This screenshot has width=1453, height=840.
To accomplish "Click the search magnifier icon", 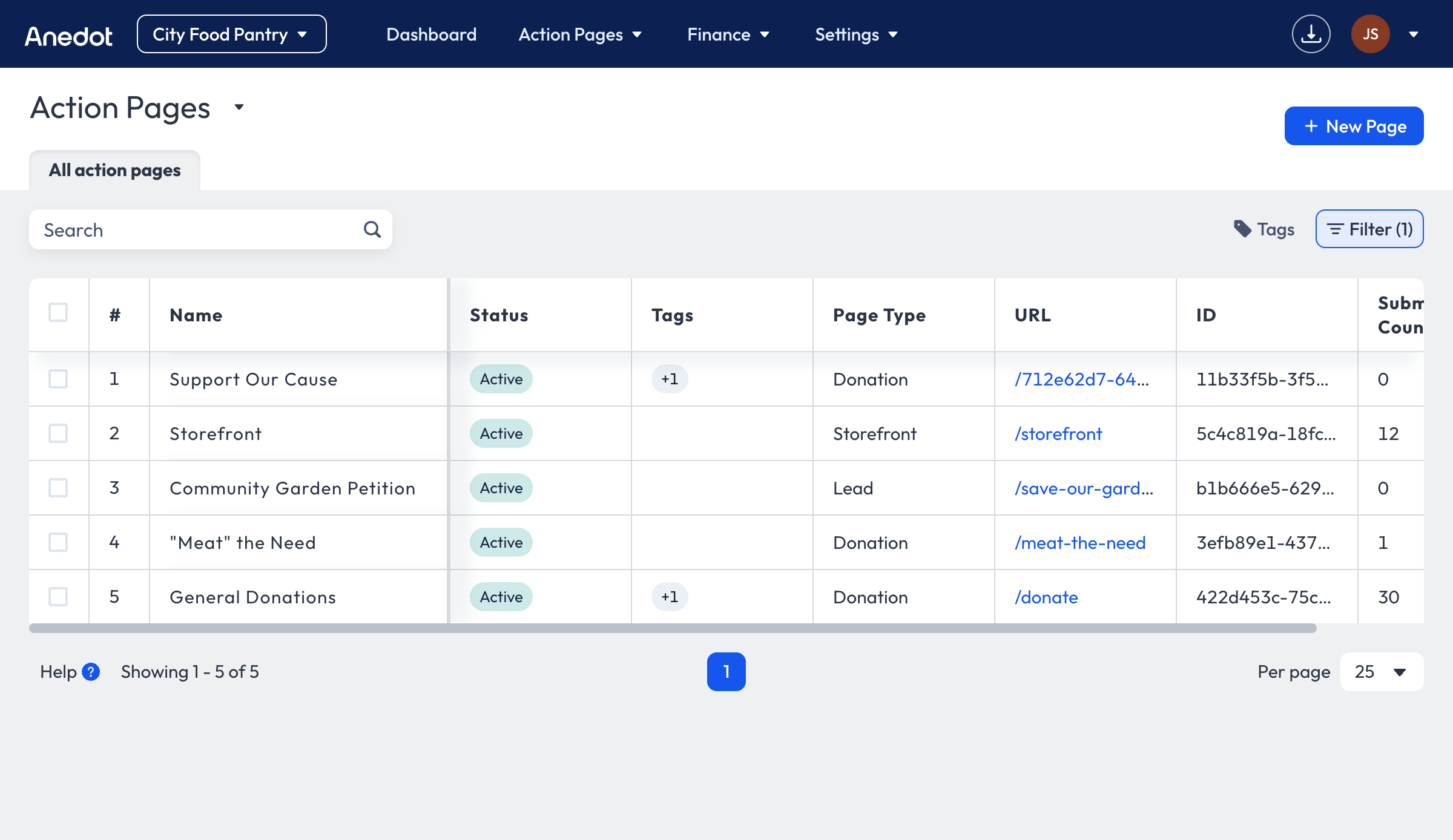I will (372, 229).
